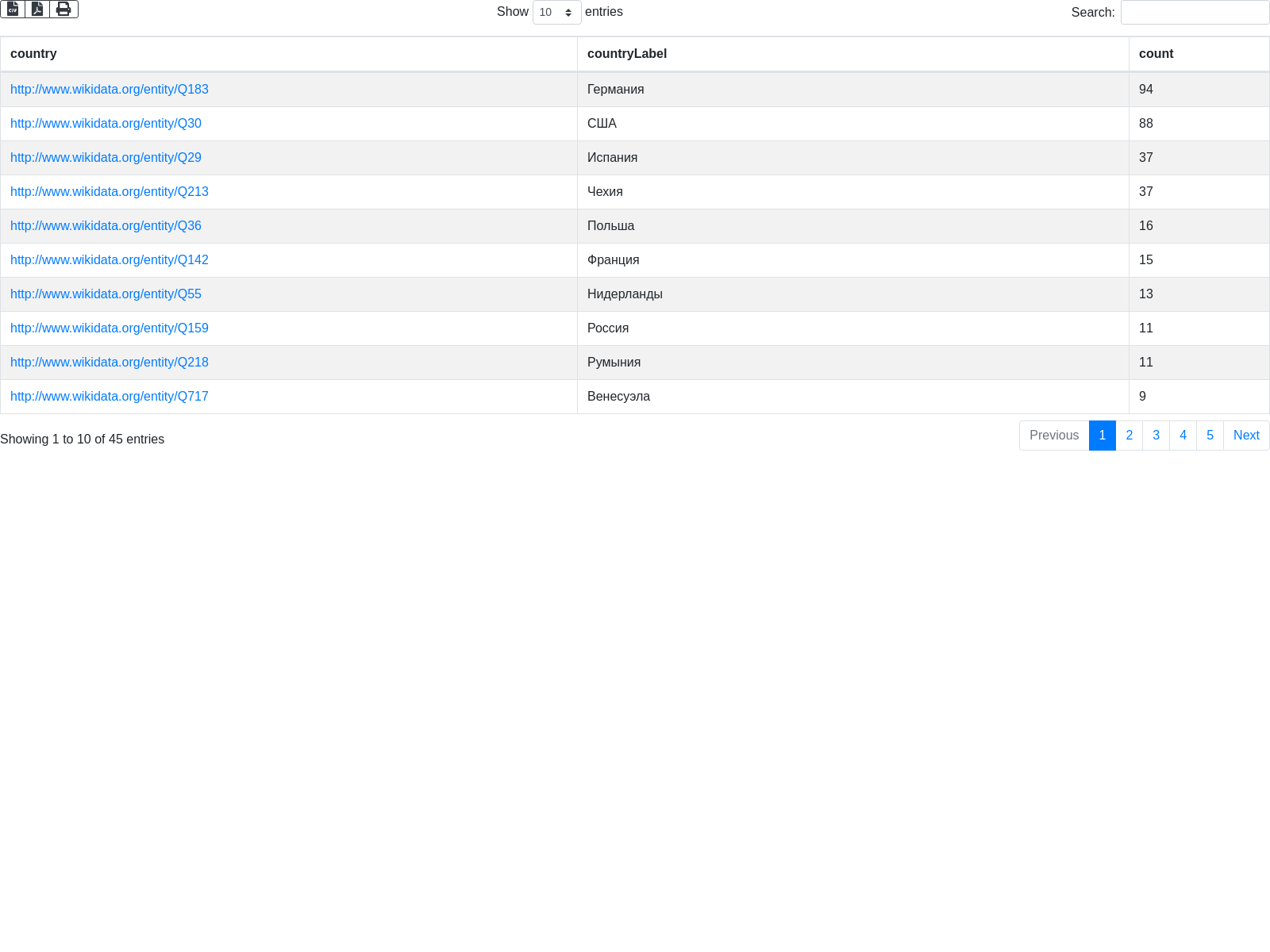Open the Wikidata link Q213
Image resolution: width=1270 pixels, height=952 pixels.
tap(110, 192)
